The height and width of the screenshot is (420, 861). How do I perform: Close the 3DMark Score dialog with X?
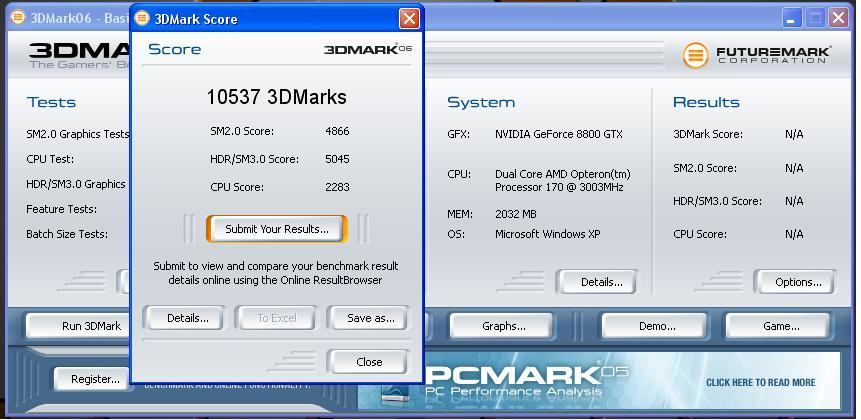pos(409,19)
